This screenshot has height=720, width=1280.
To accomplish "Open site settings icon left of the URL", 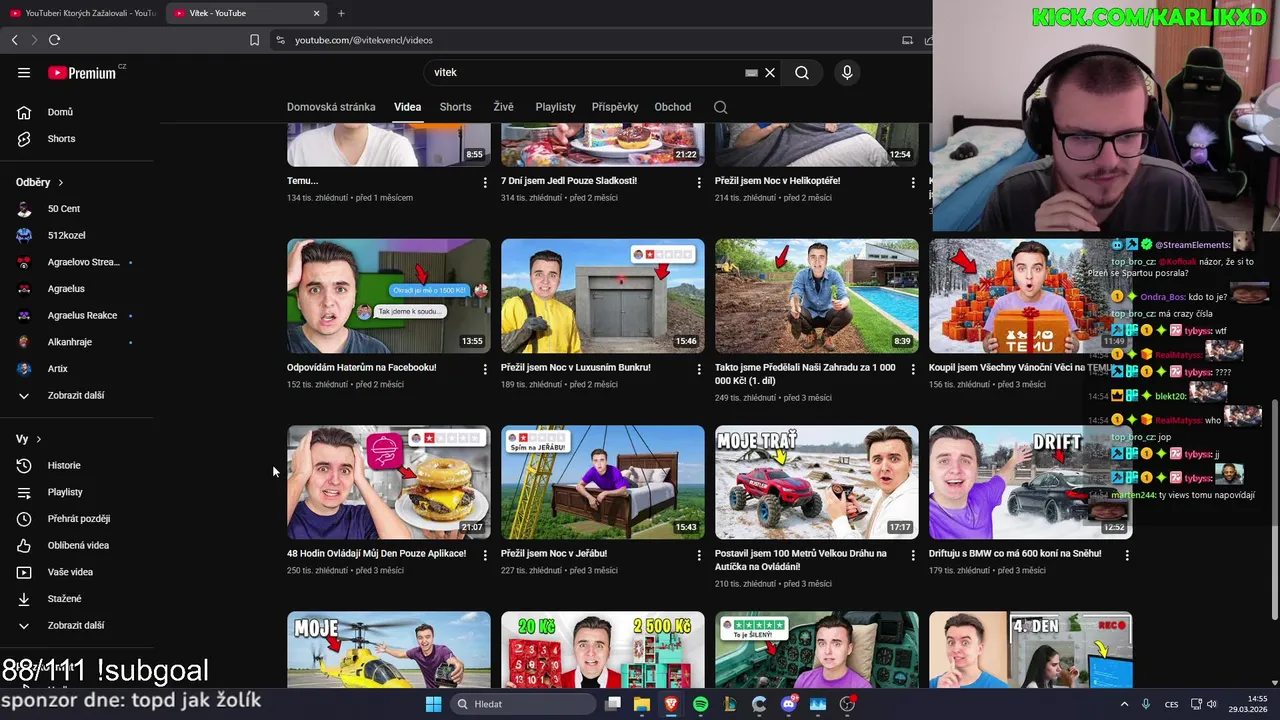I will click(x=280, y=40).
